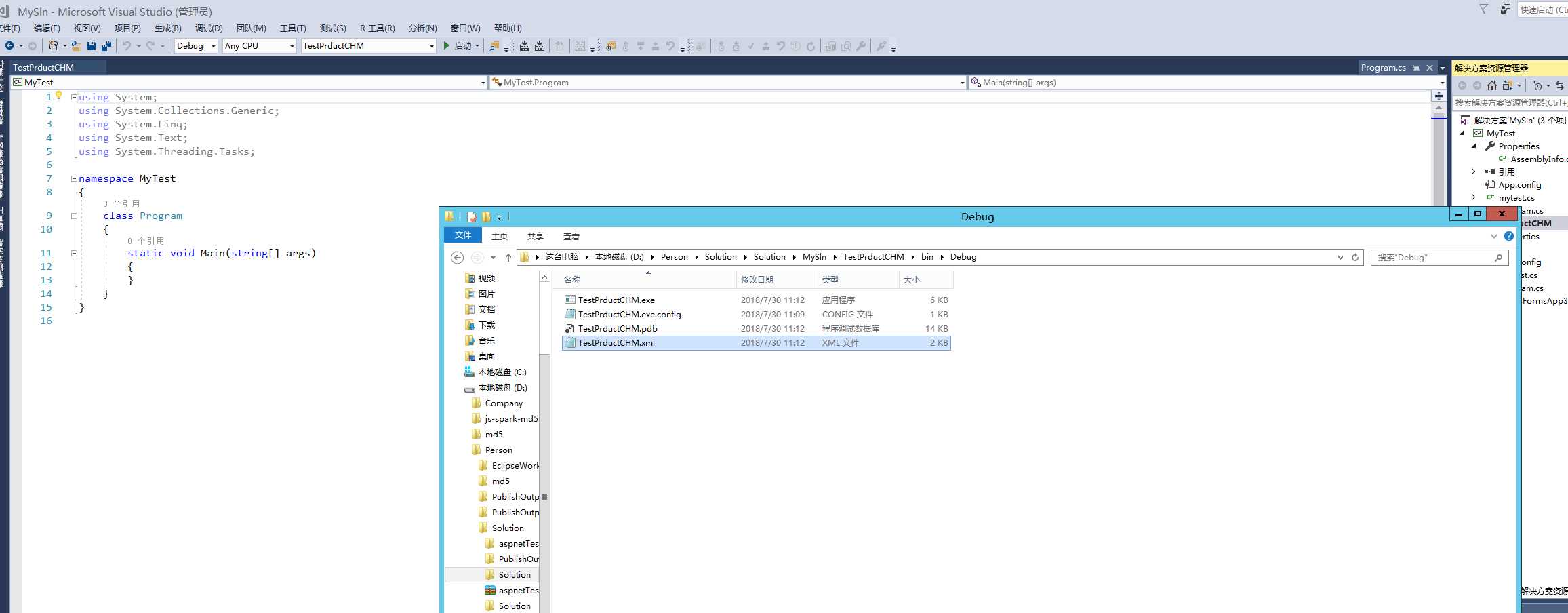The width and height of the screenshot is (1568, 613).
Task: Expand the Explorer ribbon chevron
Action: (x=1494, y=236)
